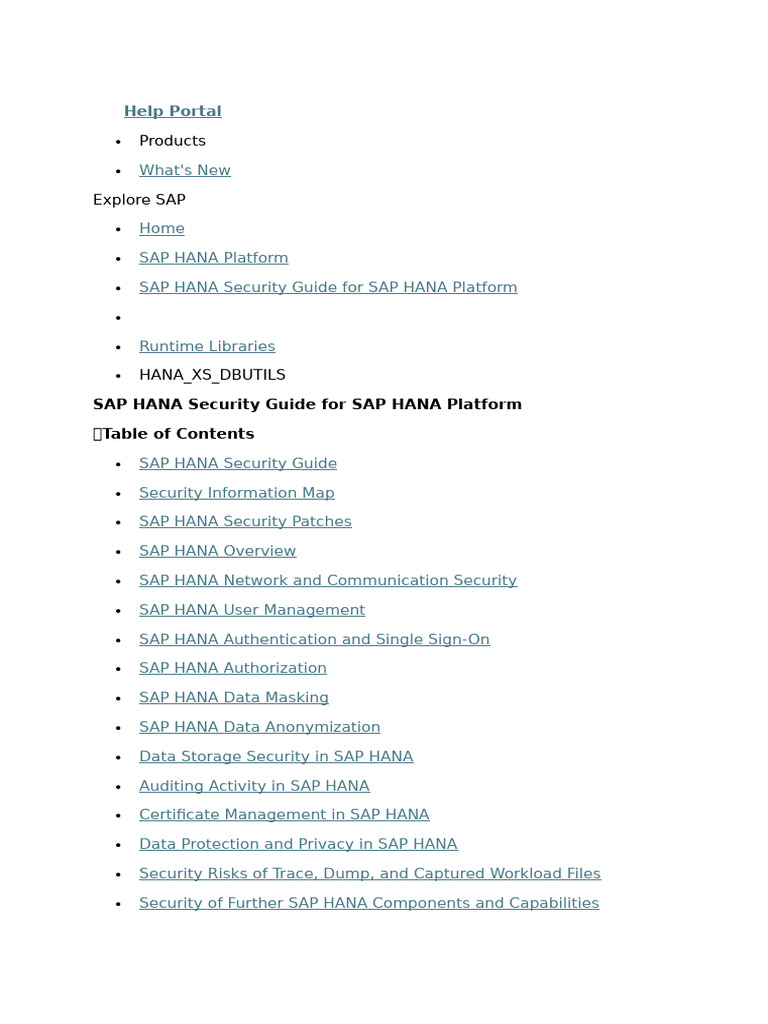Click the bold SAP HANA Security Guide heading
This screenshot has width=768, height=1024.
pyautogui.click(x=307, y=404)
